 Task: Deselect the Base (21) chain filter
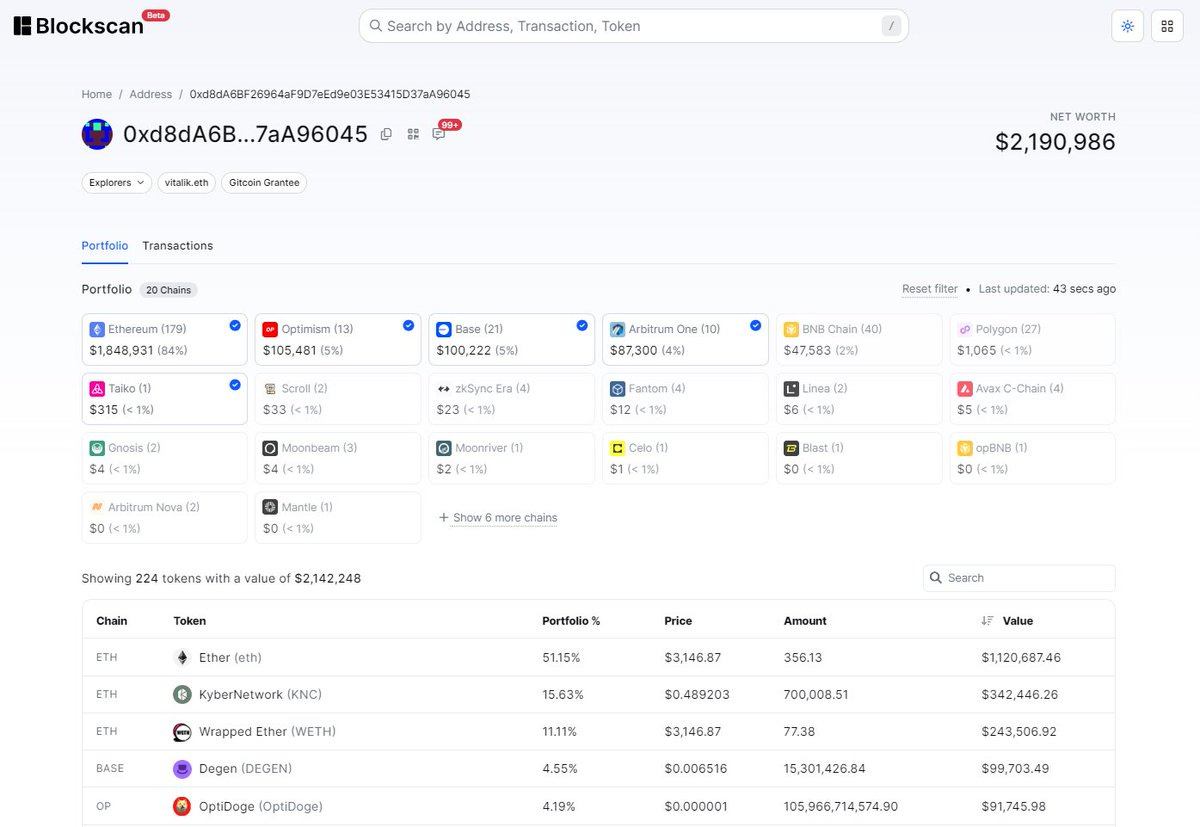click(512, 340)
